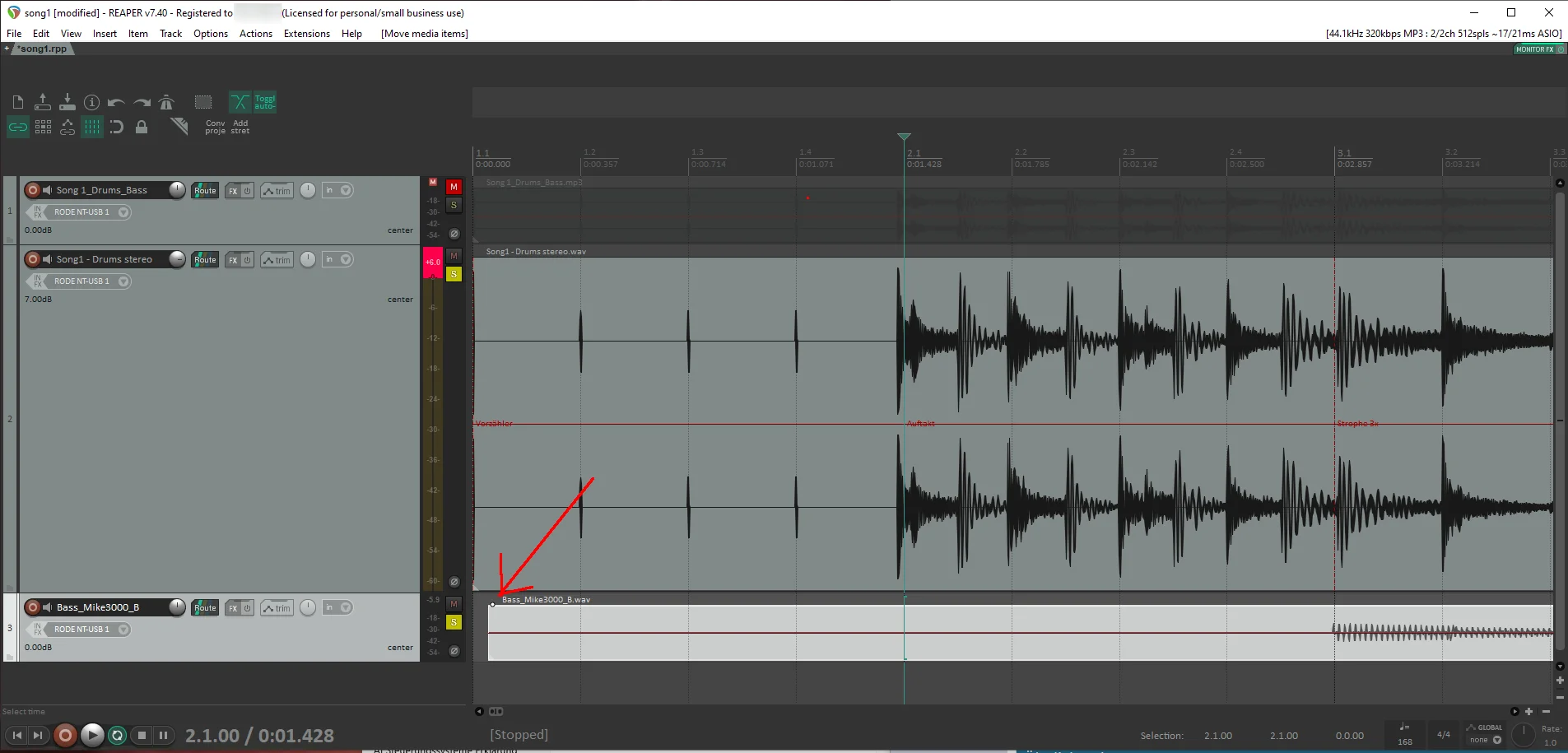Image resolution: width=1568 pixels, height=753 pixels.
Task: Click the Undo arrow in the toolbar
Action: point(116,102)
